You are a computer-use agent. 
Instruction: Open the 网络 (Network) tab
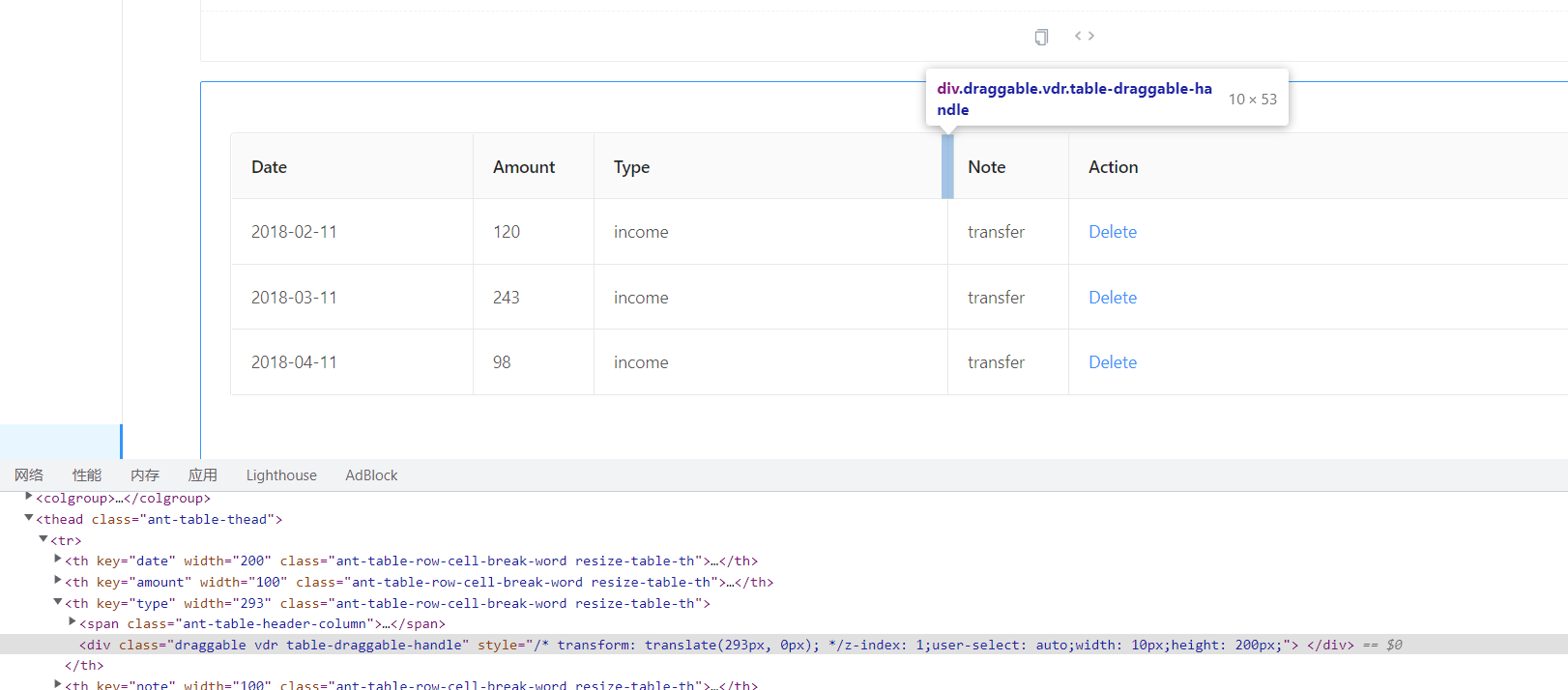(x=29, y=475)
